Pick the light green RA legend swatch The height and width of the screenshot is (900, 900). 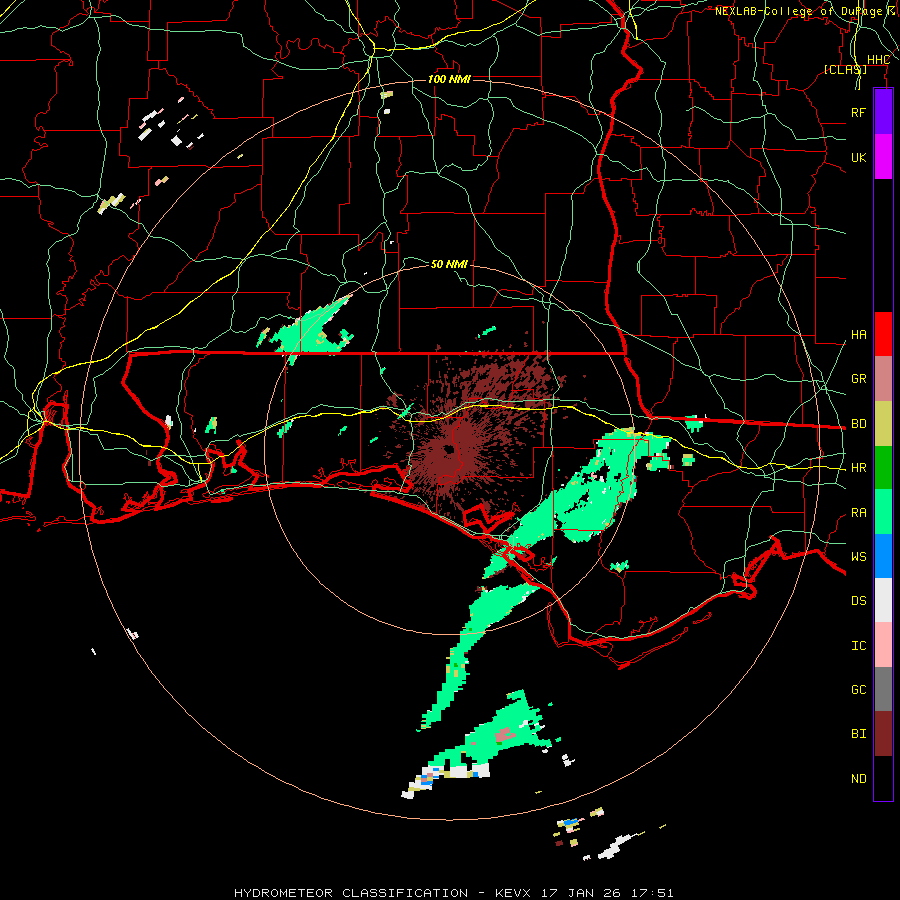tap(883, 512)
